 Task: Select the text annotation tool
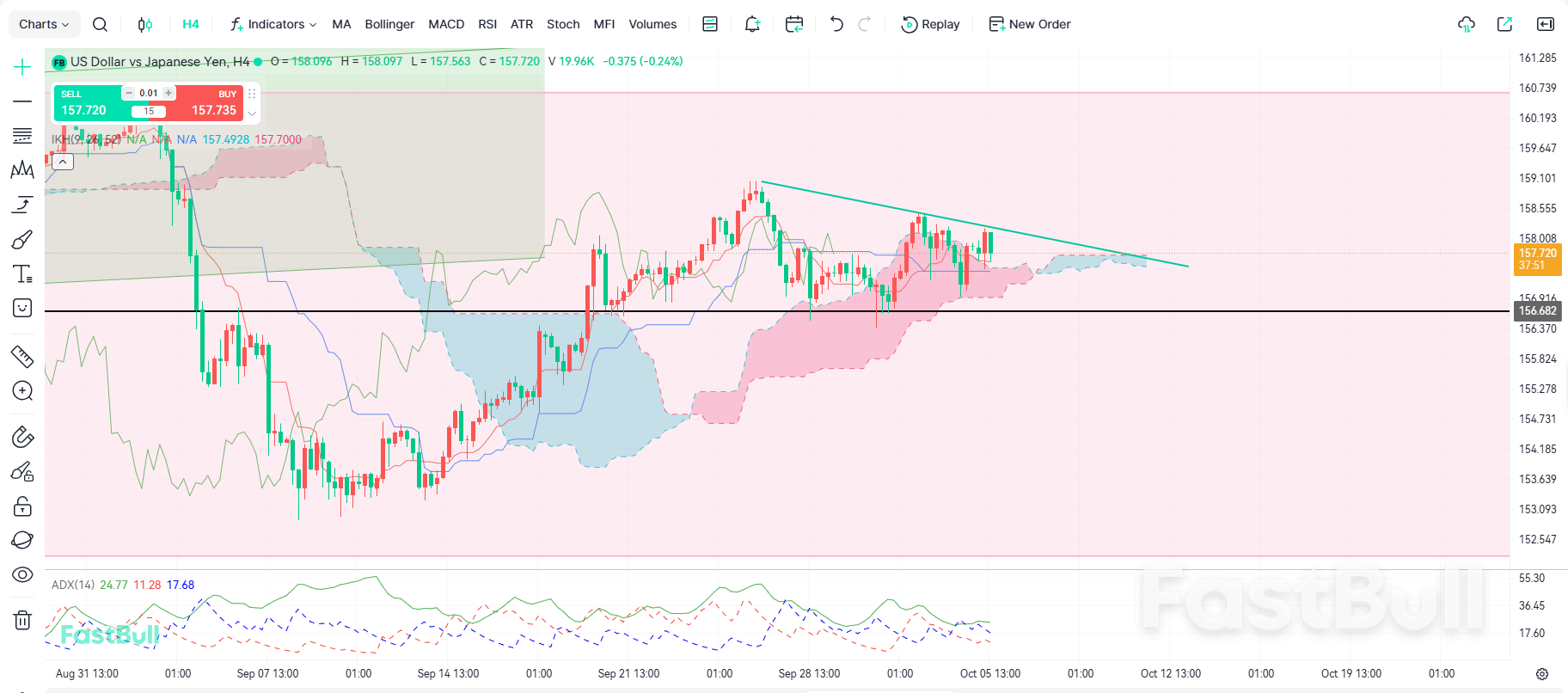22,273
